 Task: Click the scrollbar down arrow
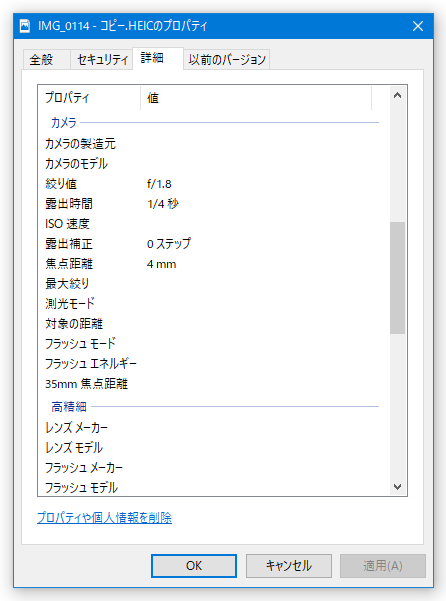[x=397, y=486]
